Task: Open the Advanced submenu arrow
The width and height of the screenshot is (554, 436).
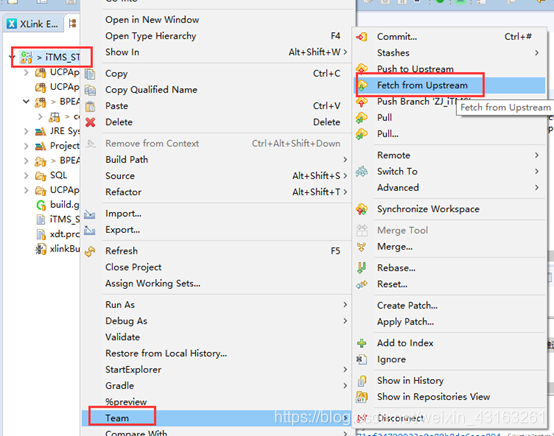Action: click(537, 188)
